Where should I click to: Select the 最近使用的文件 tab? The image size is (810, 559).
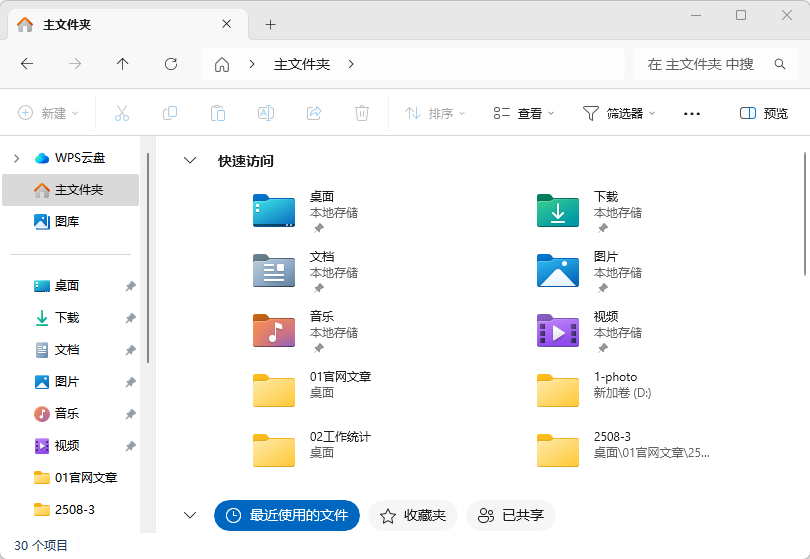coord(287,515)
